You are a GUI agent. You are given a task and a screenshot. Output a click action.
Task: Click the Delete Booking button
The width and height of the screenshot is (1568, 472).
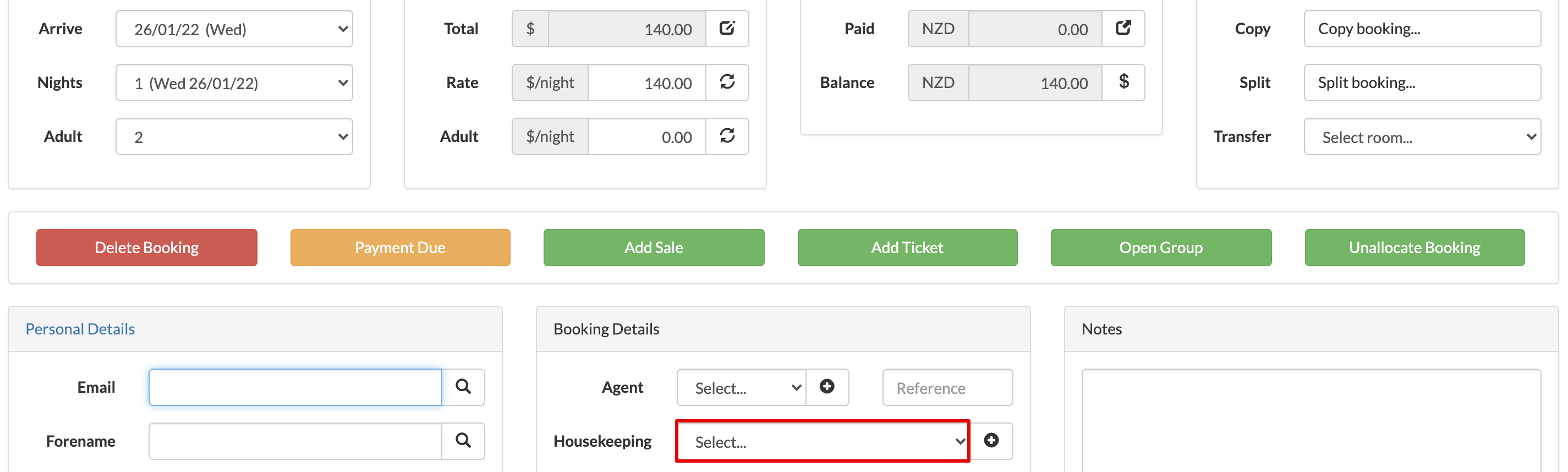click(147, 248)
